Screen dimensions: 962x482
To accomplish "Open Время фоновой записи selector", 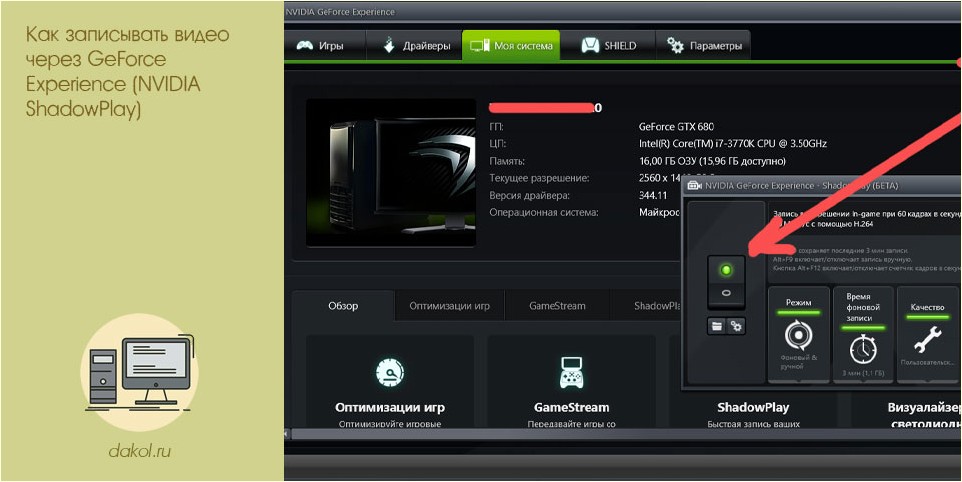I will [x=863, y=334].
